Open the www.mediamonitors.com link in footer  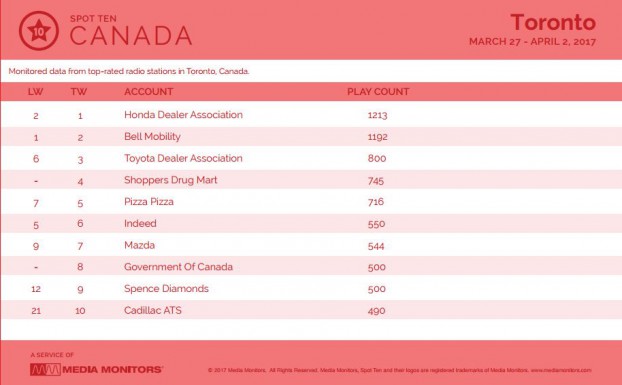pos(561,370)
